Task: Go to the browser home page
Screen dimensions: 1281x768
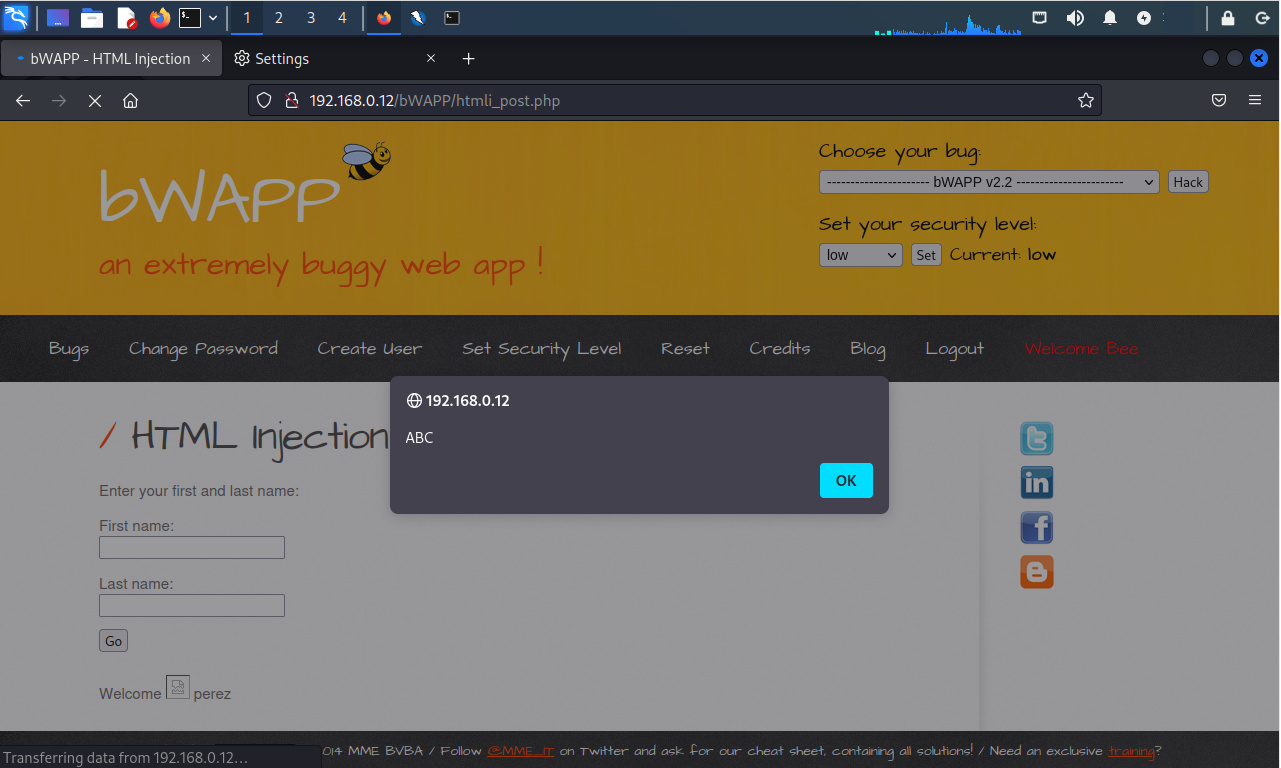Action: [x=130, y=100]
